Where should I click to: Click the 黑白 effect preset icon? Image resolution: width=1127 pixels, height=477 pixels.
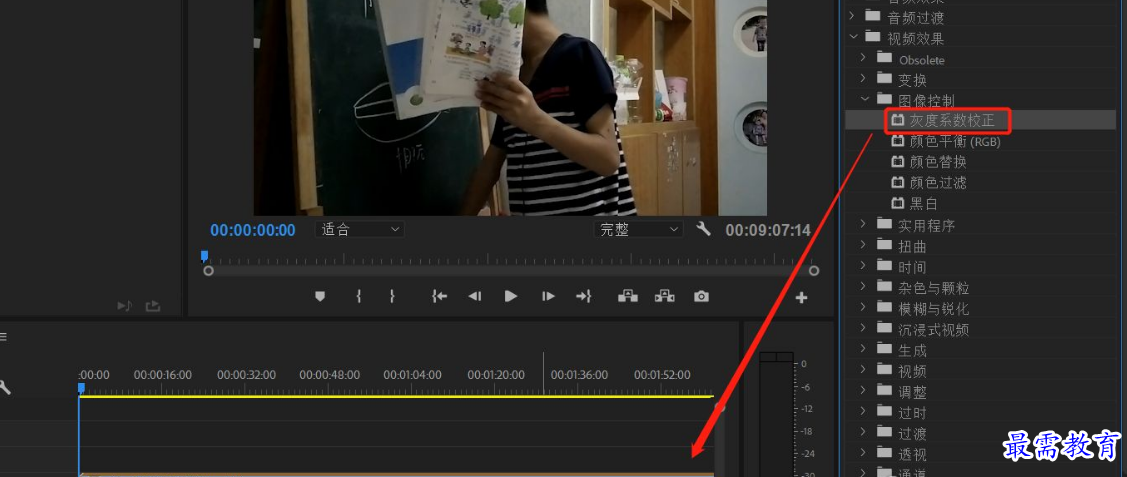click(898, 203)
